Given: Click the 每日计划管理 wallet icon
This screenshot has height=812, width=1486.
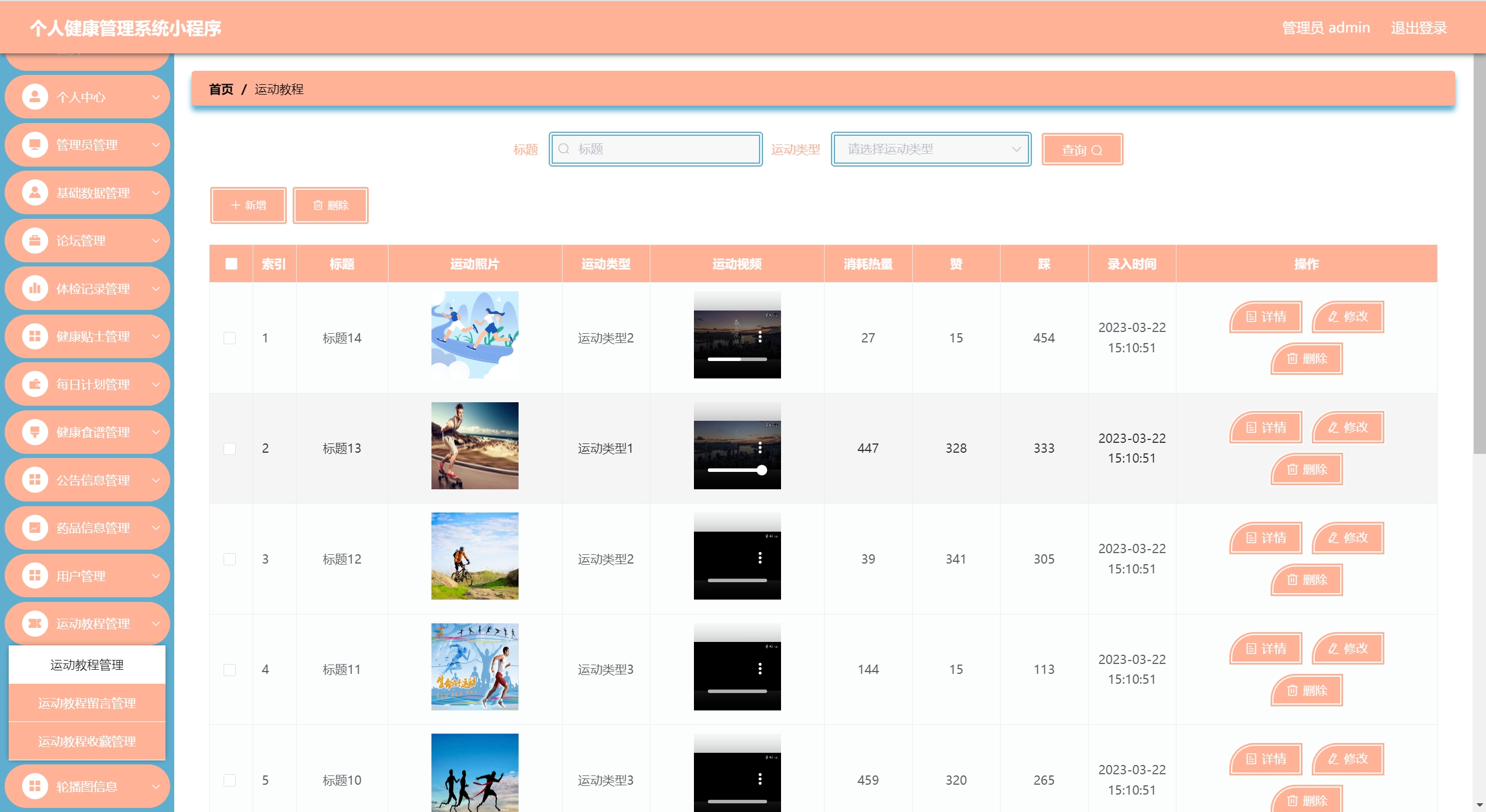Looking at the screenshot, I should [35, 384].
